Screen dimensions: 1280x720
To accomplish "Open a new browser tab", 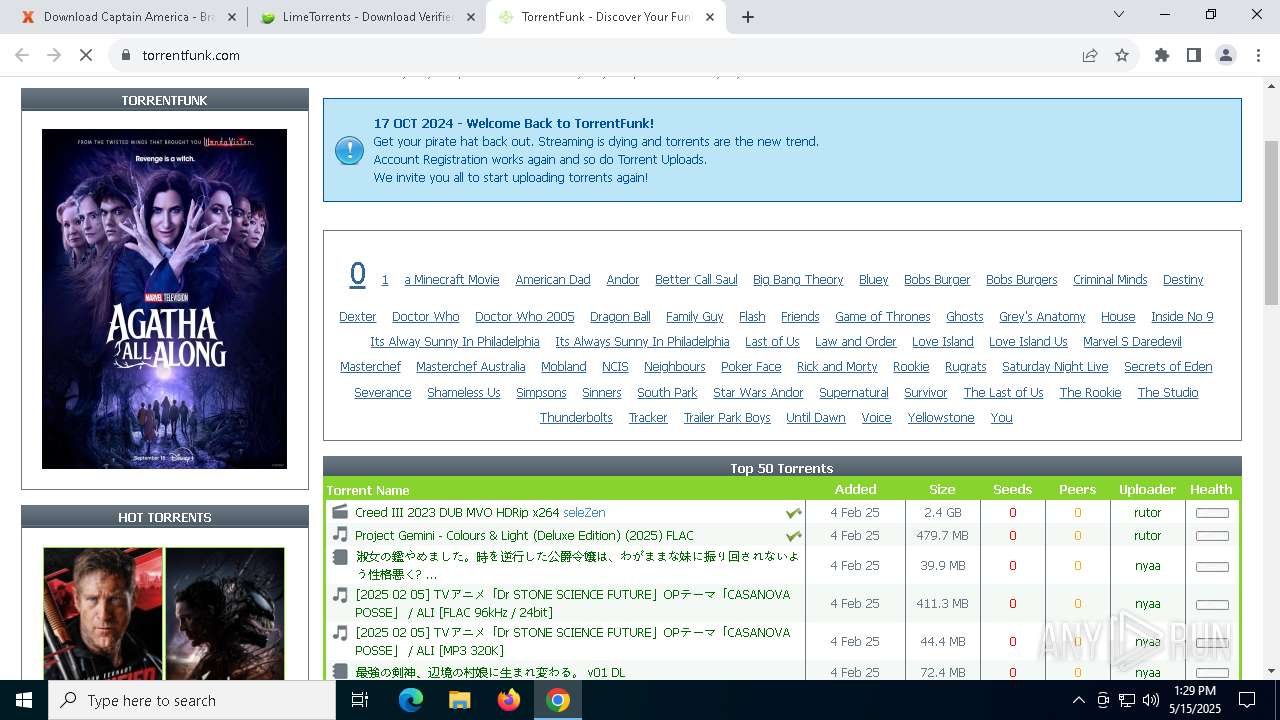I will 748,17.
